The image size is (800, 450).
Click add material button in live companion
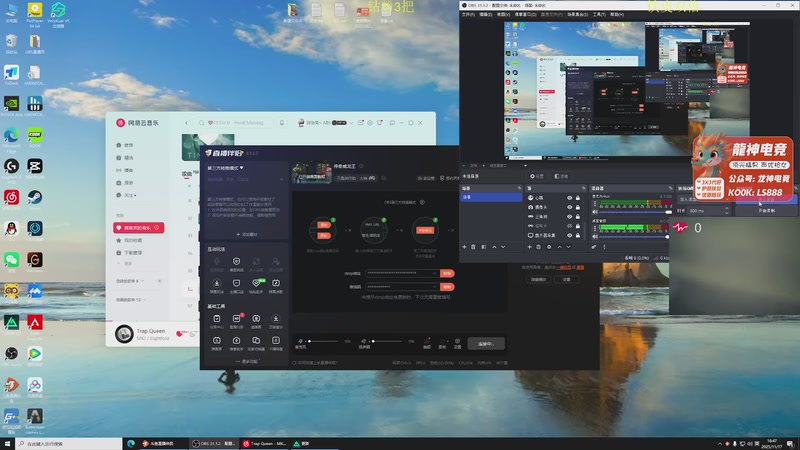pos(247,235)
